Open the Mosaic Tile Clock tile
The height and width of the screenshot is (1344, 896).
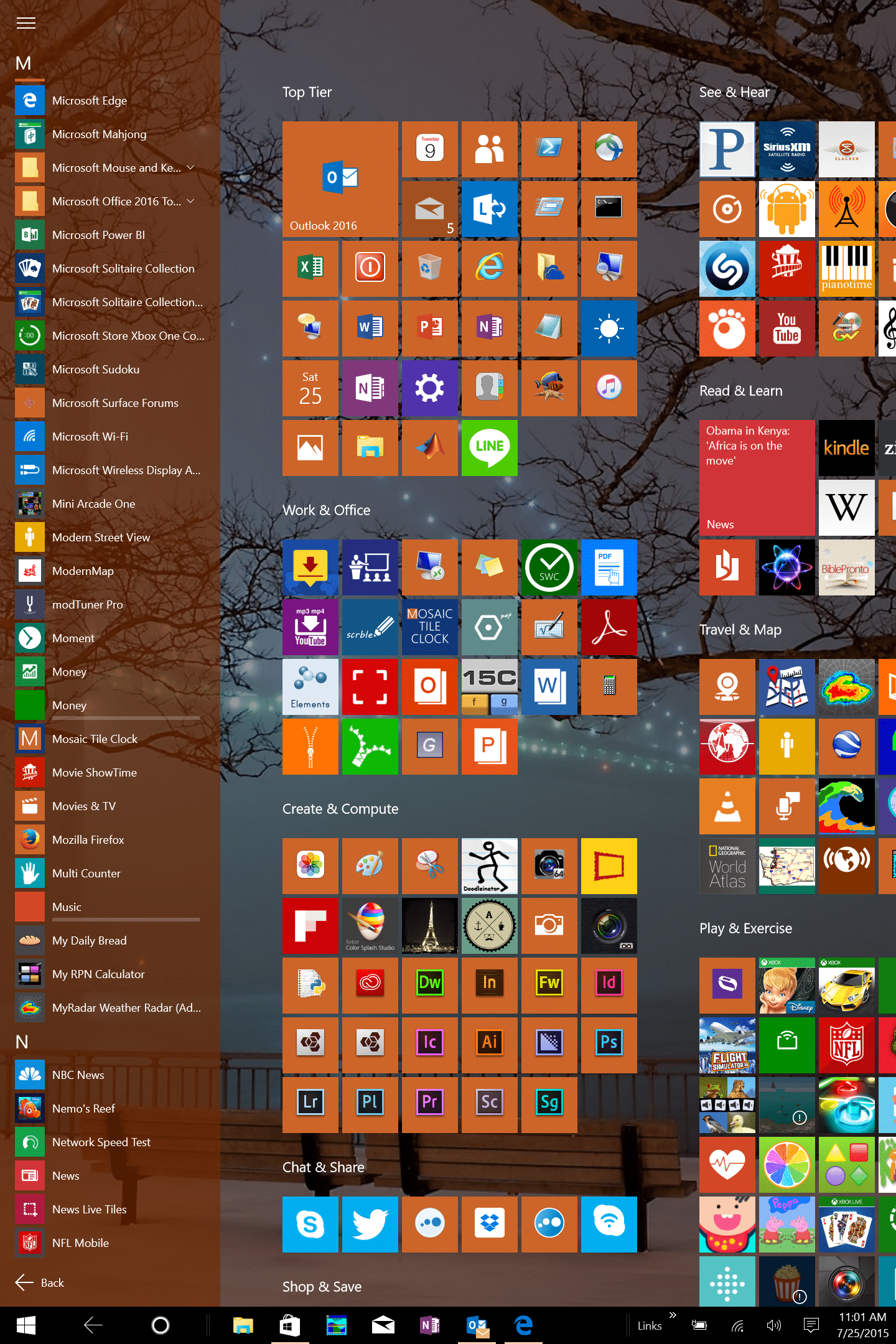pyautogui.click(x=430, y=627)
